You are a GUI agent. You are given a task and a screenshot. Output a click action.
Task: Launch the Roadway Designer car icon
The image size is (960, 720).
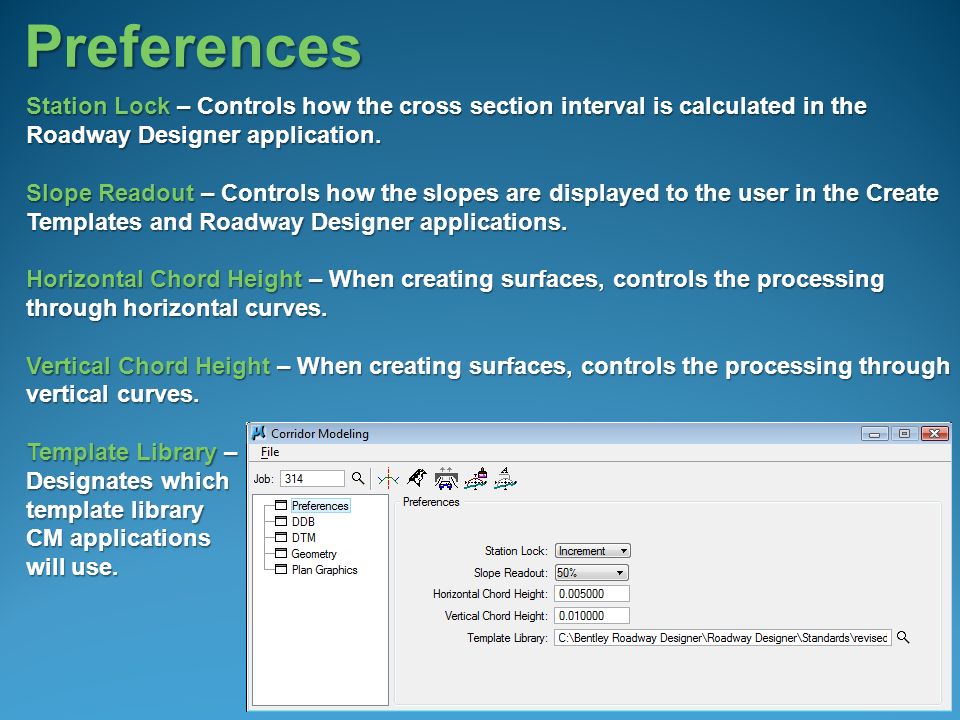coord(446,478)
